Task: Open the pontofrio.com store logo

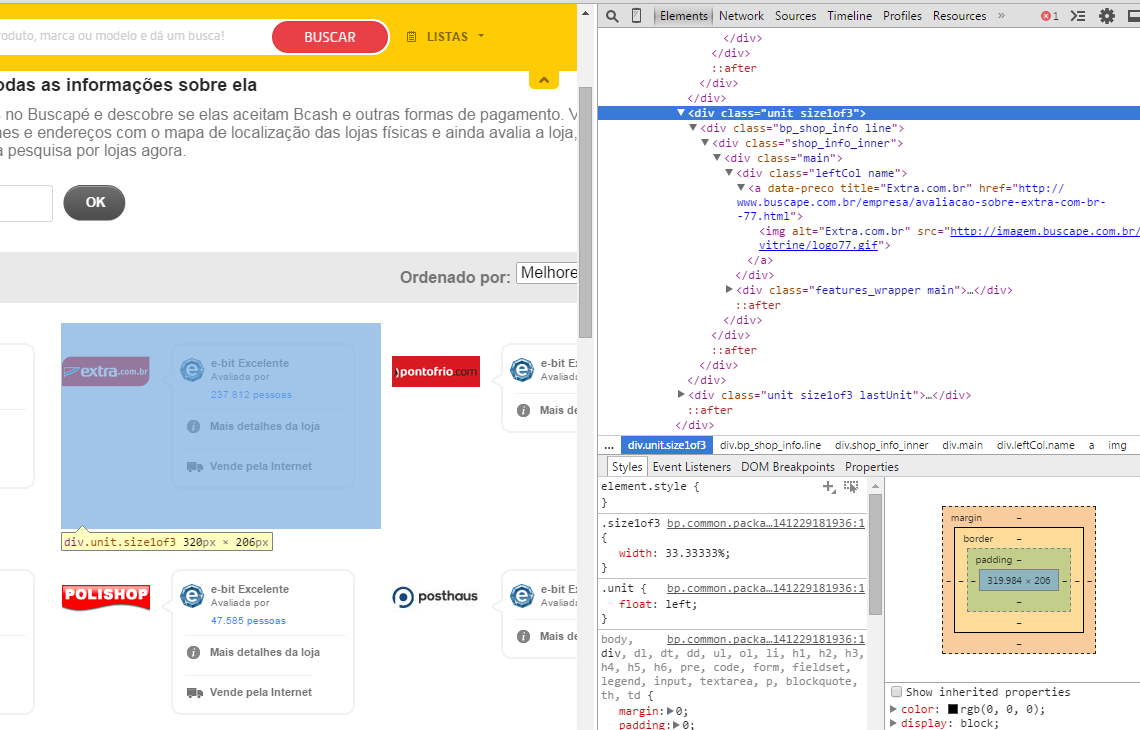Action: click(x=435, y=372)
